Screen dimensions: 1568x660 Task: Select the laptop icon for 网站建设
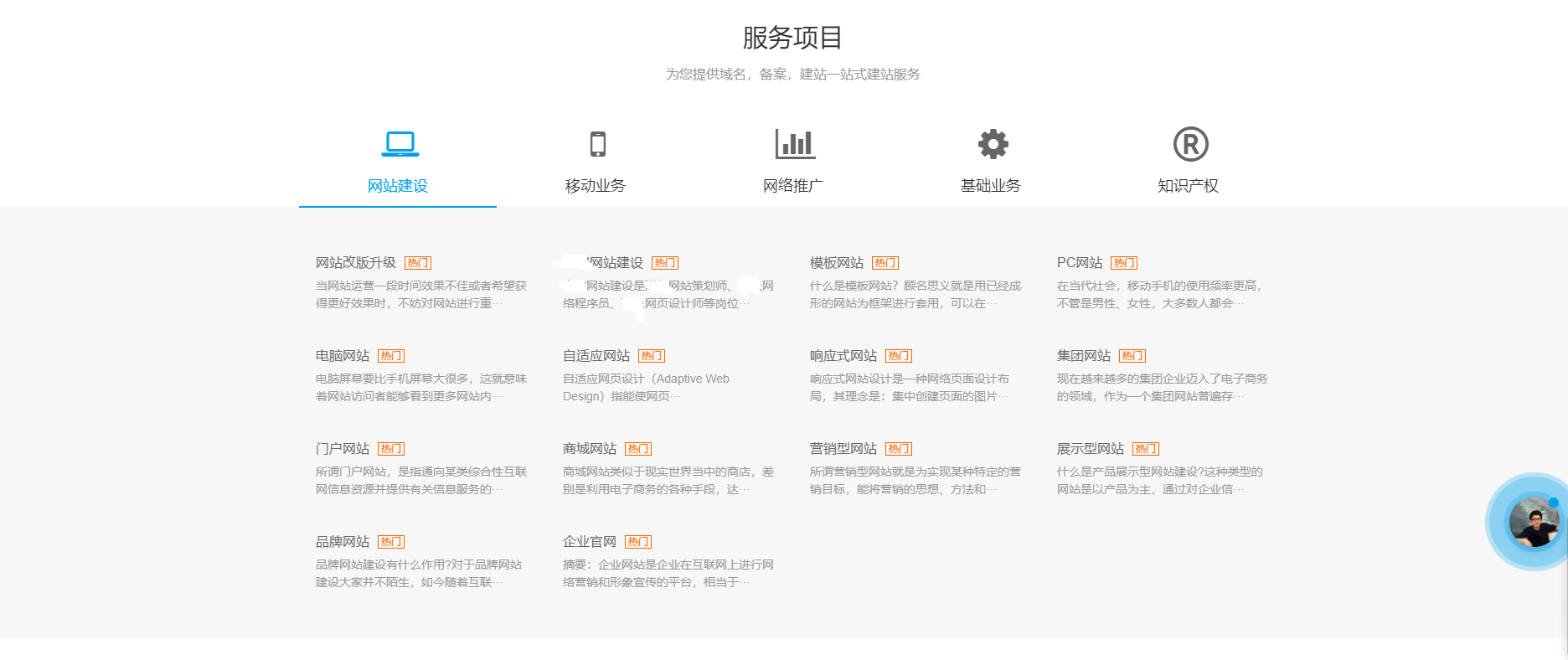click(x=400, y=144)
